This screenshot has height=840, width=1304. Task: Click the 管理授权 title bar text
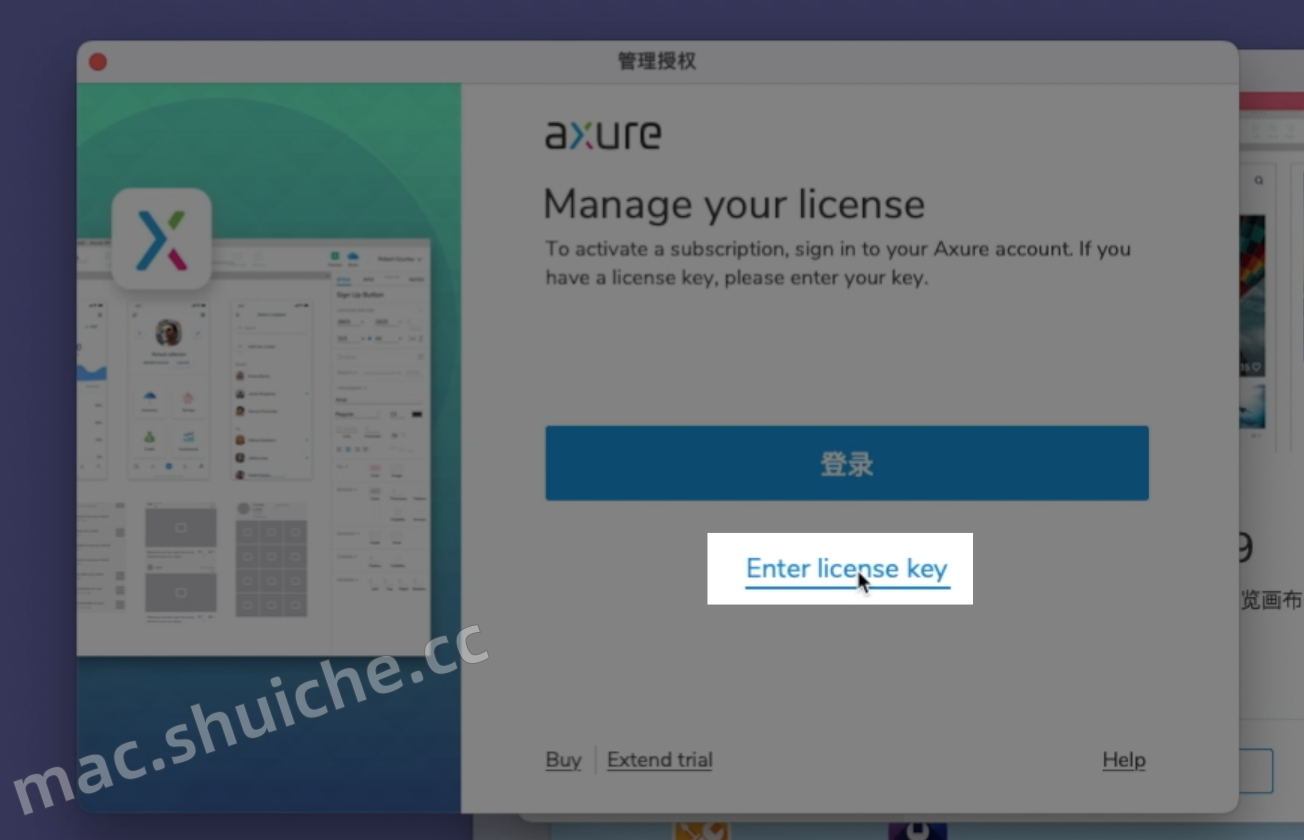[x=657, y=62]
